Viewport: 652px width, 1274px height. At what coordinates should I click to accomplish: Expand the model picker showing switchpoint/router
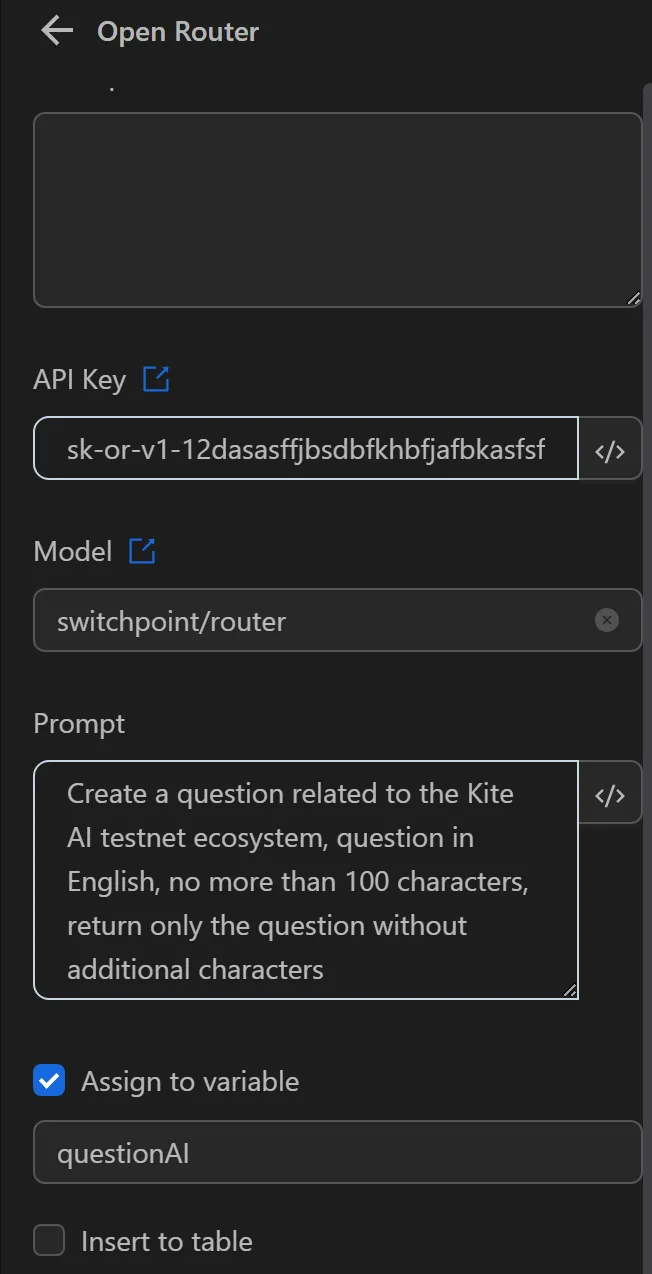(300, 620)
